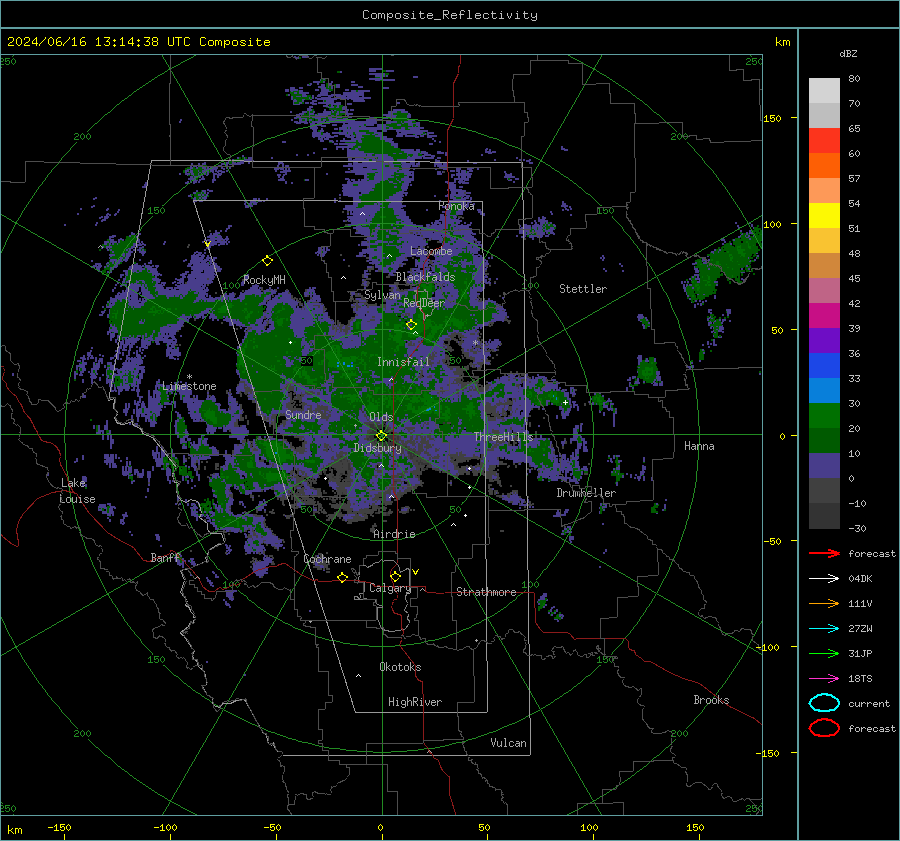Click the Airdrie city label

tap(394, 534)
